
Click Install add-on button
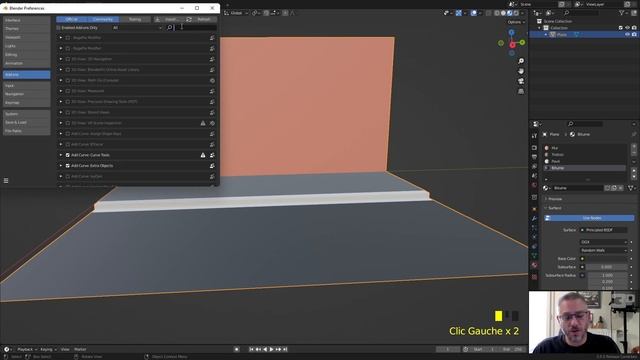pyautogui.click(x=169, y=19)
